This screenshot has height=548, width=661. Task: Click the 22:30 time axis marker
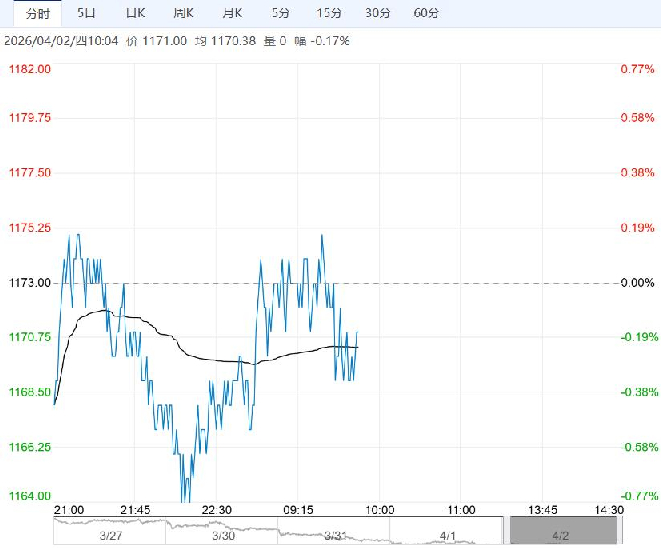[217, 509]
